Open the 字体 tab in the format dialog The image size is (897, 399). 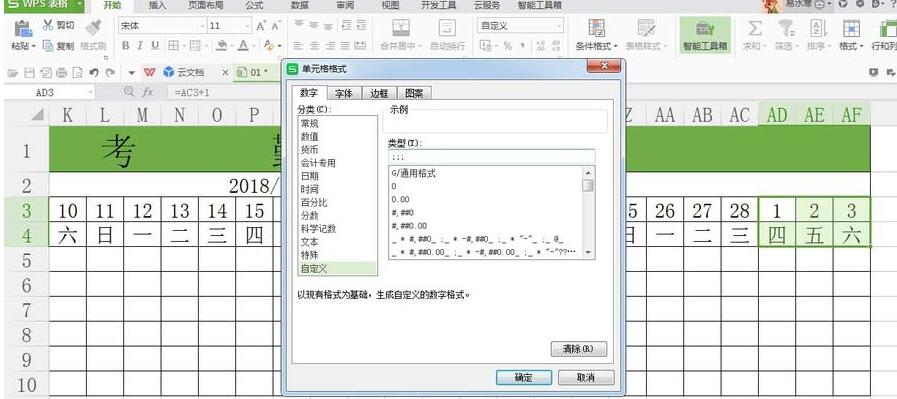[x=344, y=93]
